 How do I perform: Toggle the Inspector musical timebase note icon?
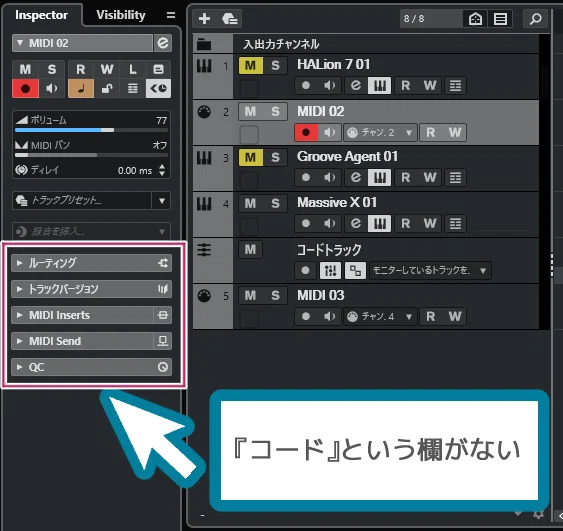click(x=81, y=88)
